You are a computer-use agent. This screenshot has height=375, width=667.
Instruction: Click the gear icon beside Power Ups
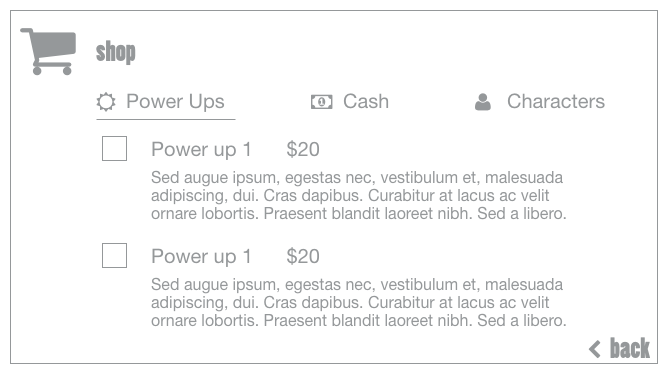pos(105,102)
